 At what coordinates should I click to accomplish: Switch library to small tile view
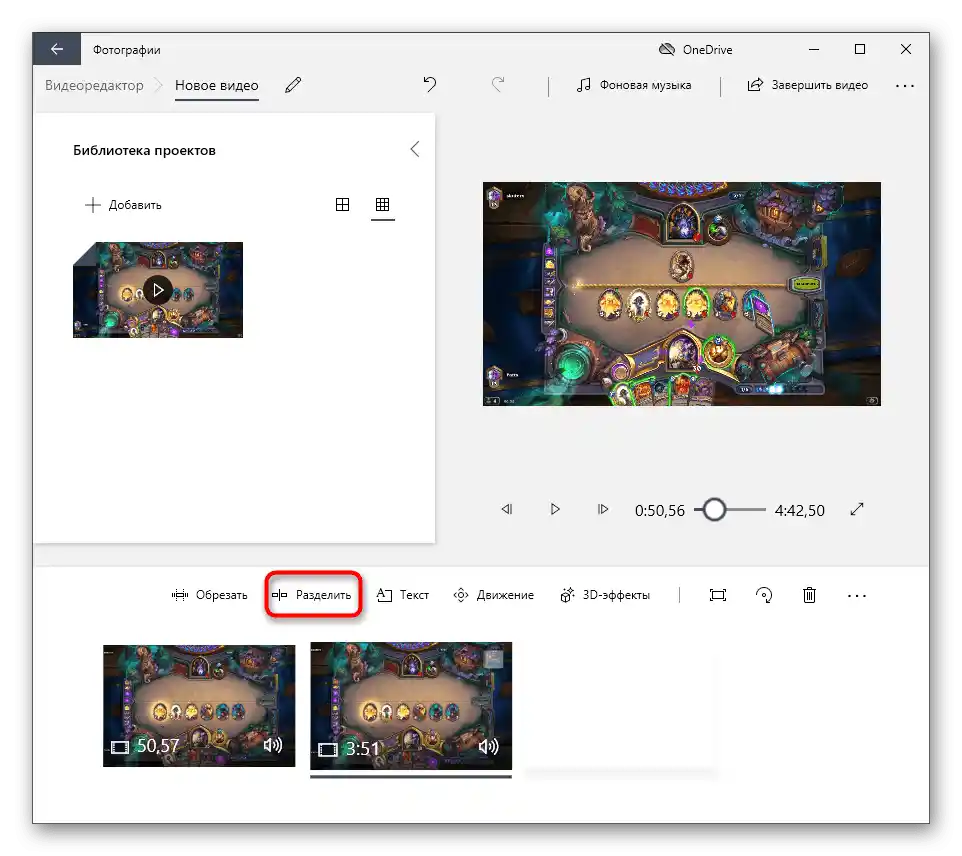[x=382, y=204]
